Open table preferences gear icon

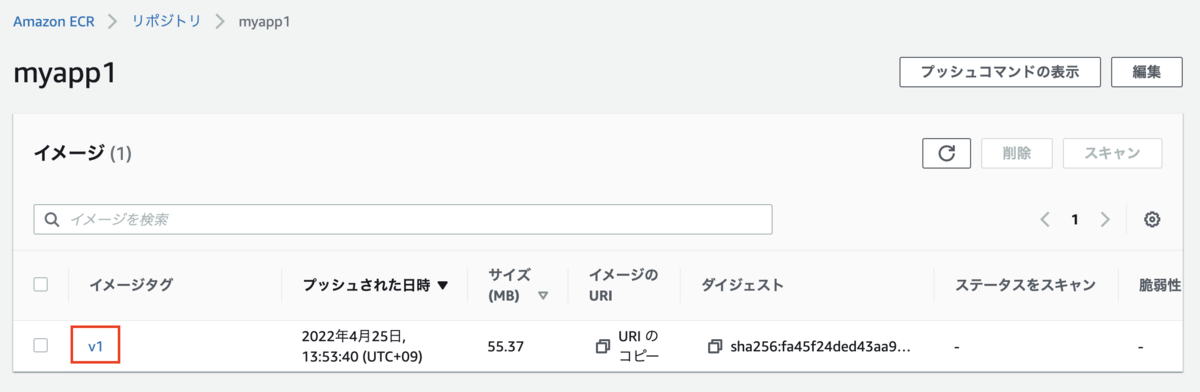point(1152,220)
